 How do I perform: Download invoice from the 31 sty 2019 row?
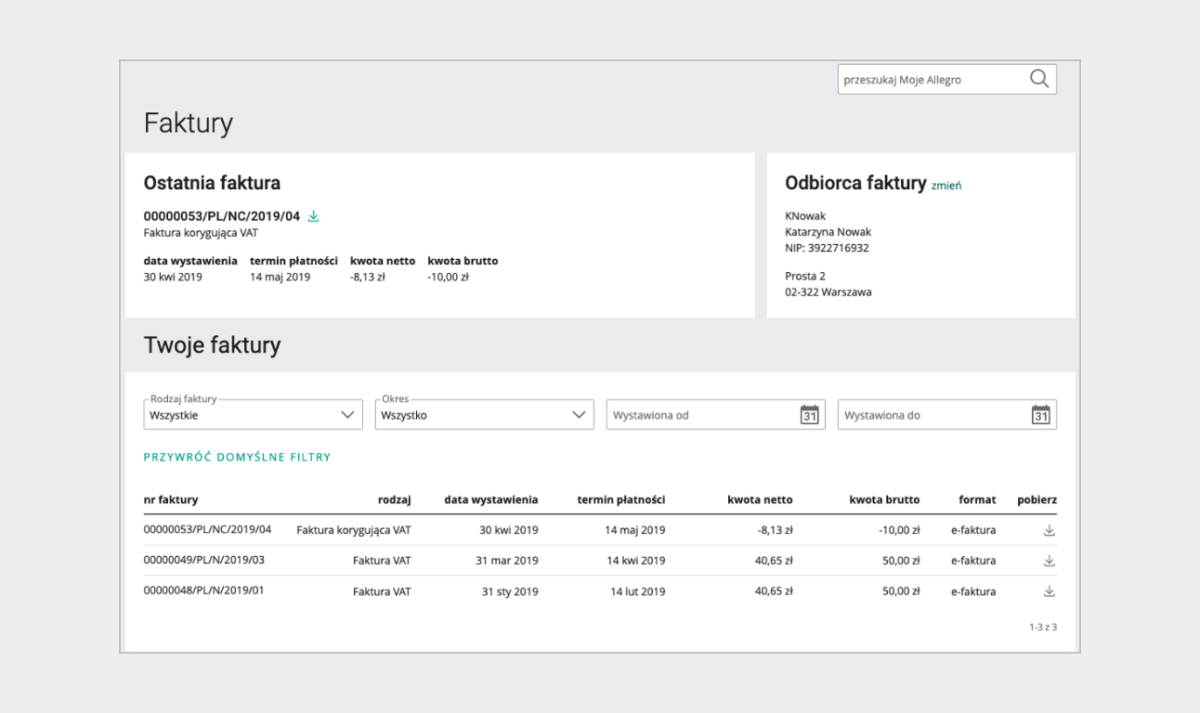[x=1049, y=591]
